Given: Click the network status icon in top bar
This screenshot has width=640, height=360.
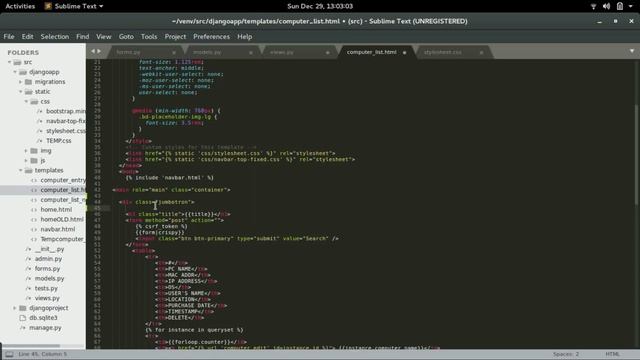Looking at the screenshot, I should click(x=593, y=6).
